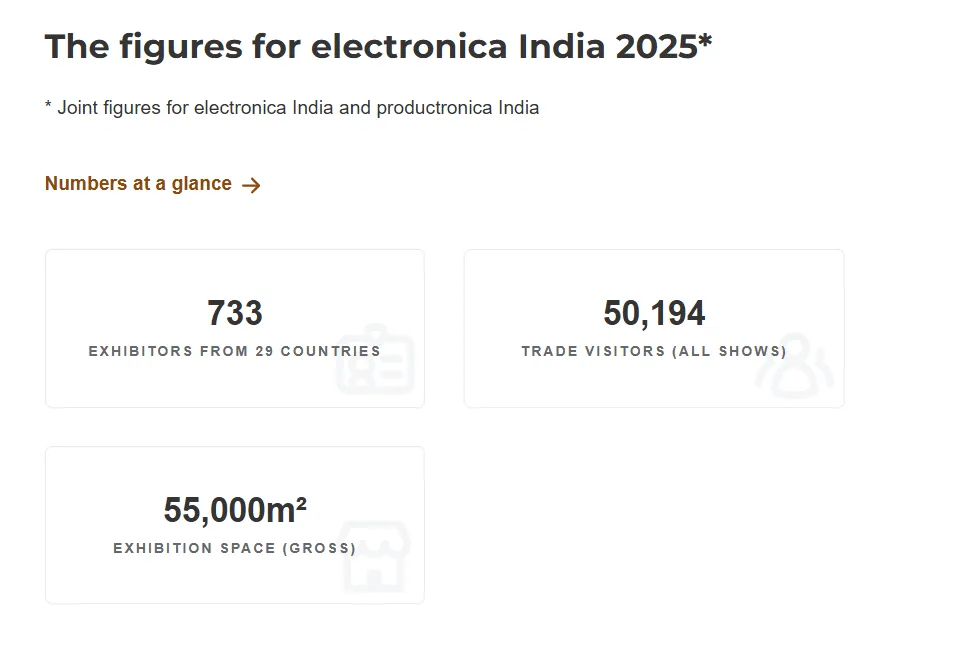The width and height of the screenshot is (959, 646).
Task: Click the faint ID badge icon in exhibitors card
Action: point(376,359)
